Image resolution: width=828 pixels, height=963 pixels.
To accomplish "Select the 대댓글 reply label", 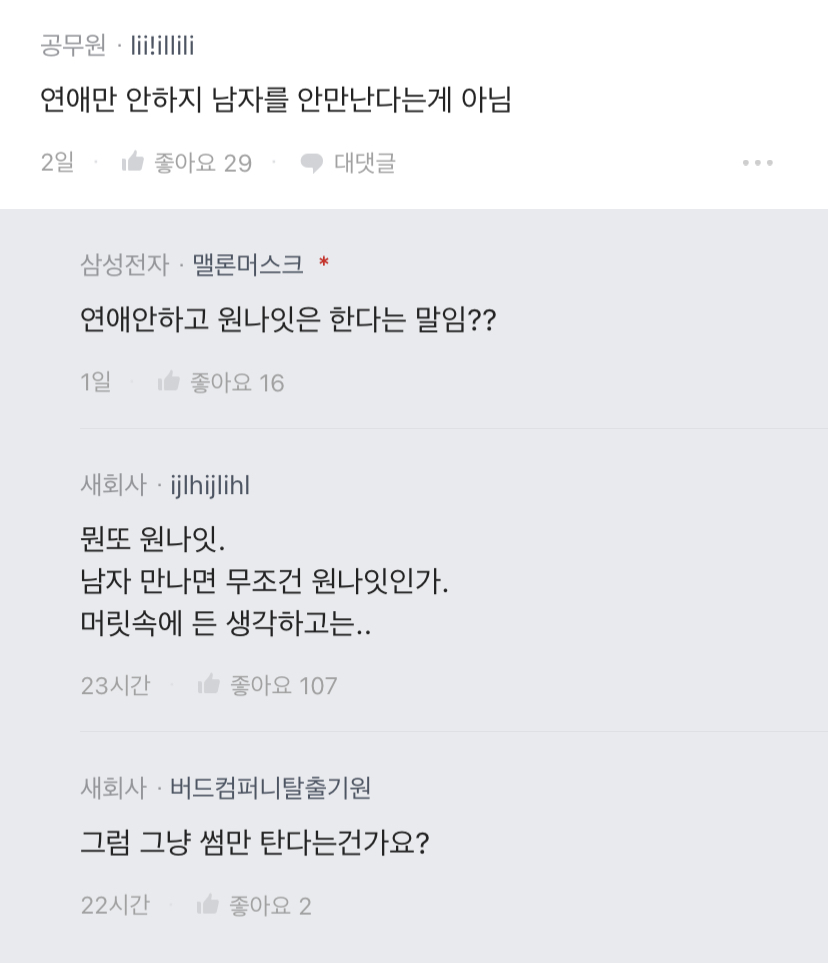I will pos(364,163).
